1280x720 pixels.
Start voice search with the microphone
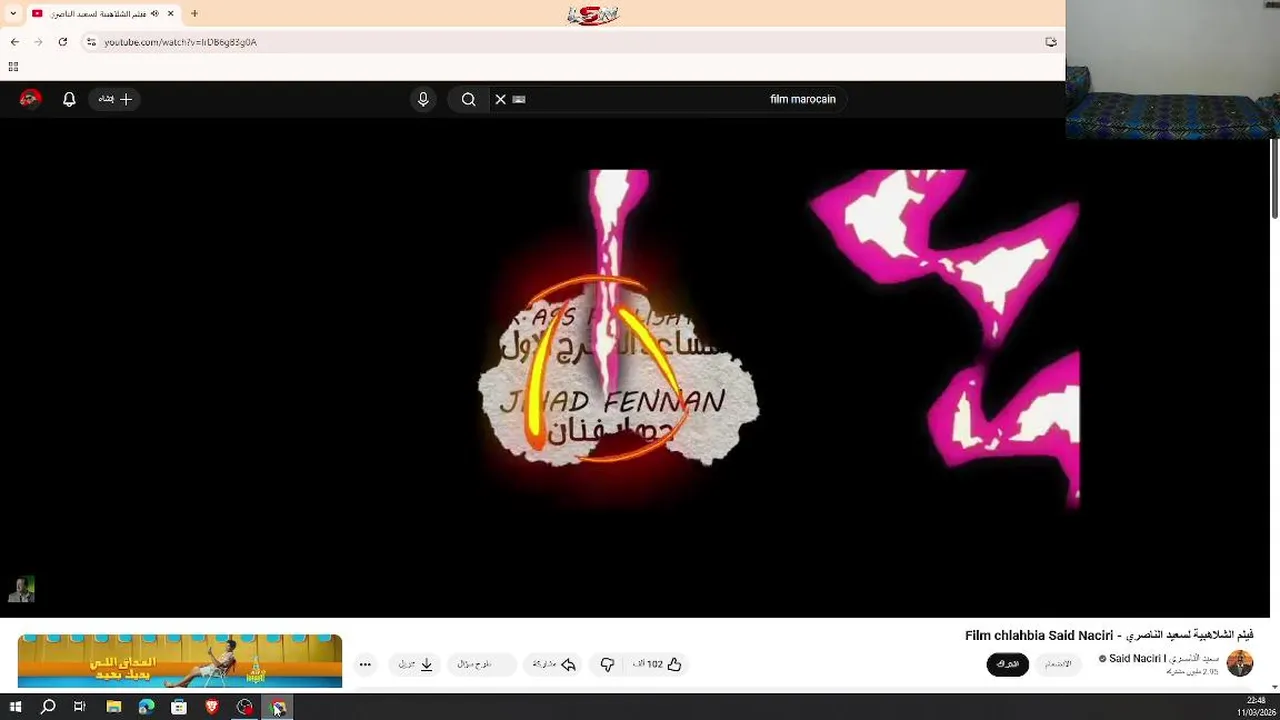coord(423,99)
